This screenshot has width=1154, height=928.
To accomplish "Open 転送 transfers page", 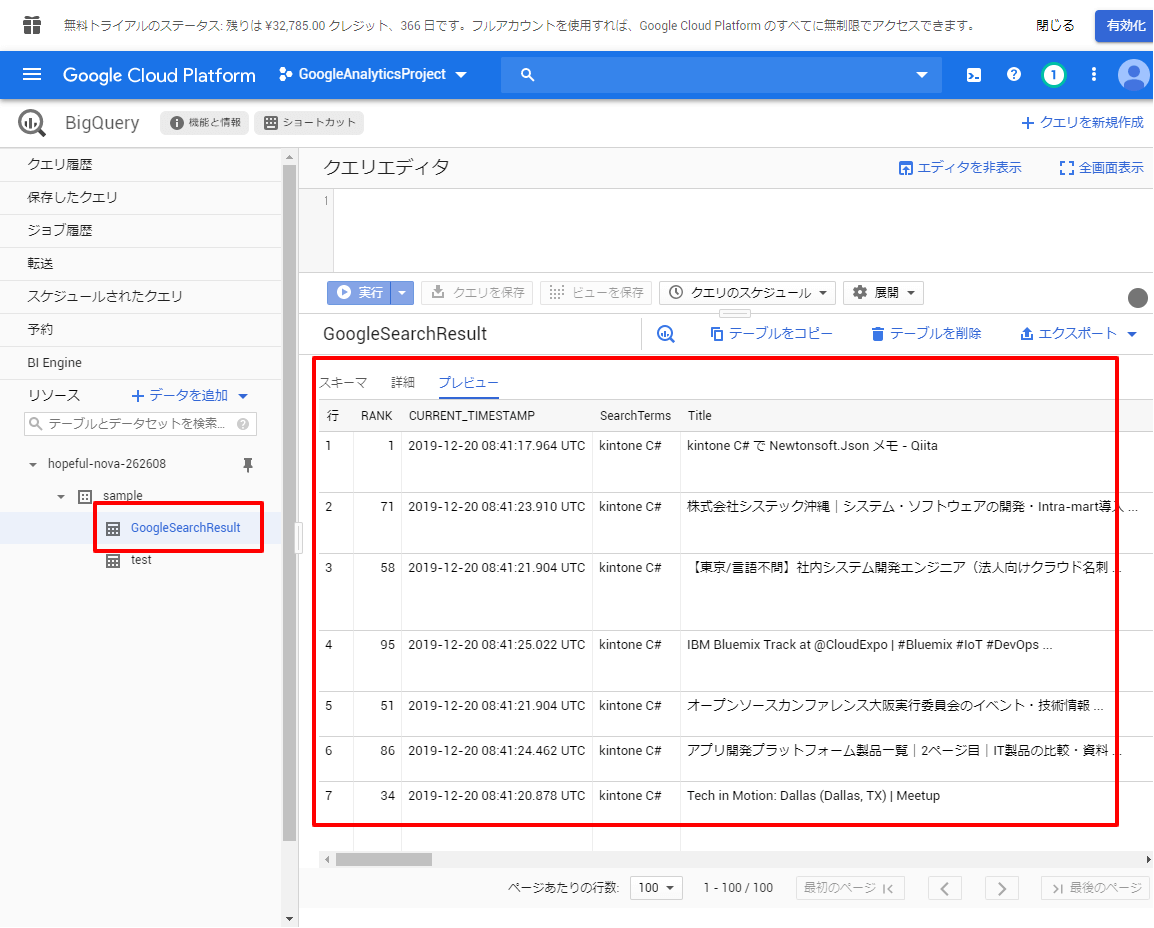I will (x=141, y=264).
